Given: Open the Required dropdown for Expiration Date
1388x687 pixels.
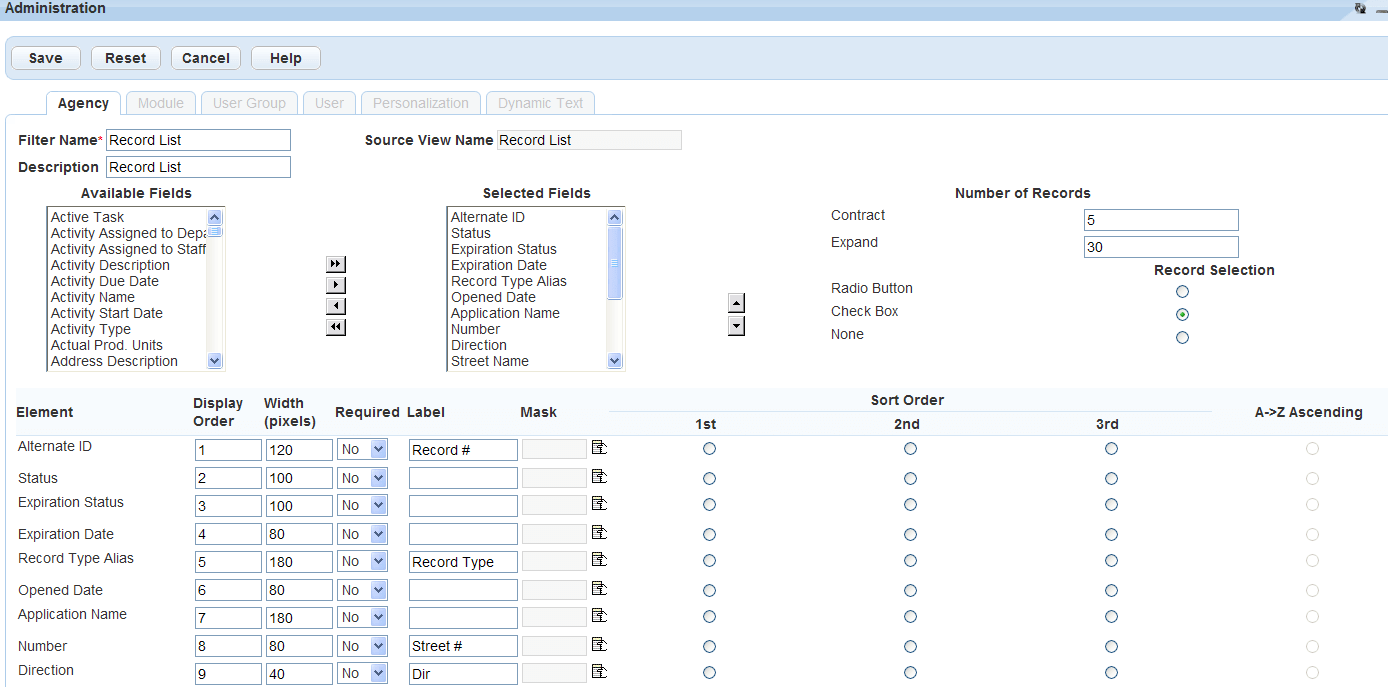Looking at the screenshot, I should (x=362, y=534).
